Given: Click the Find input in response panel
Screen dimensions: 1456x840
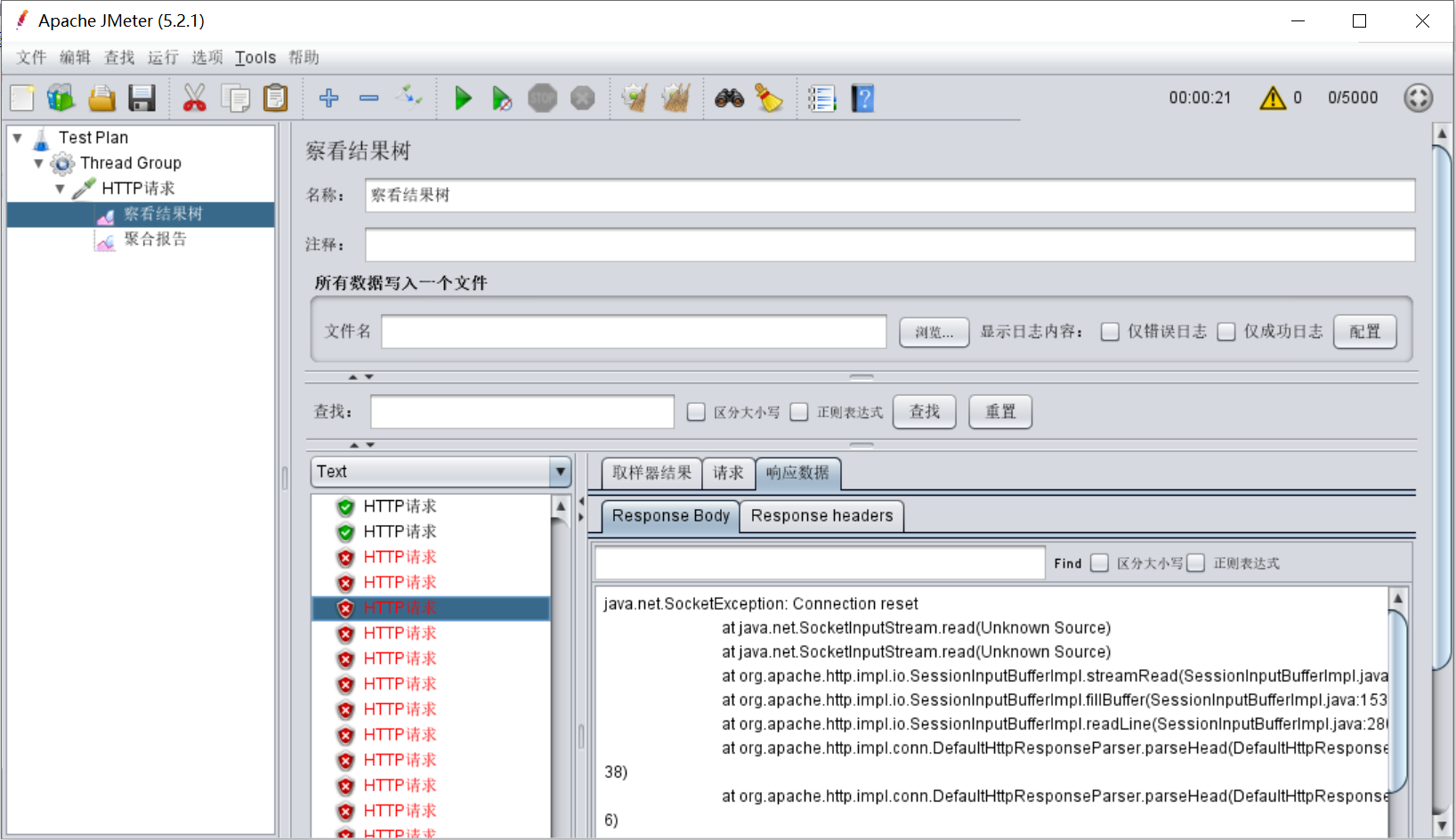Looking at the screenshot, I should [x=820, y=563].
